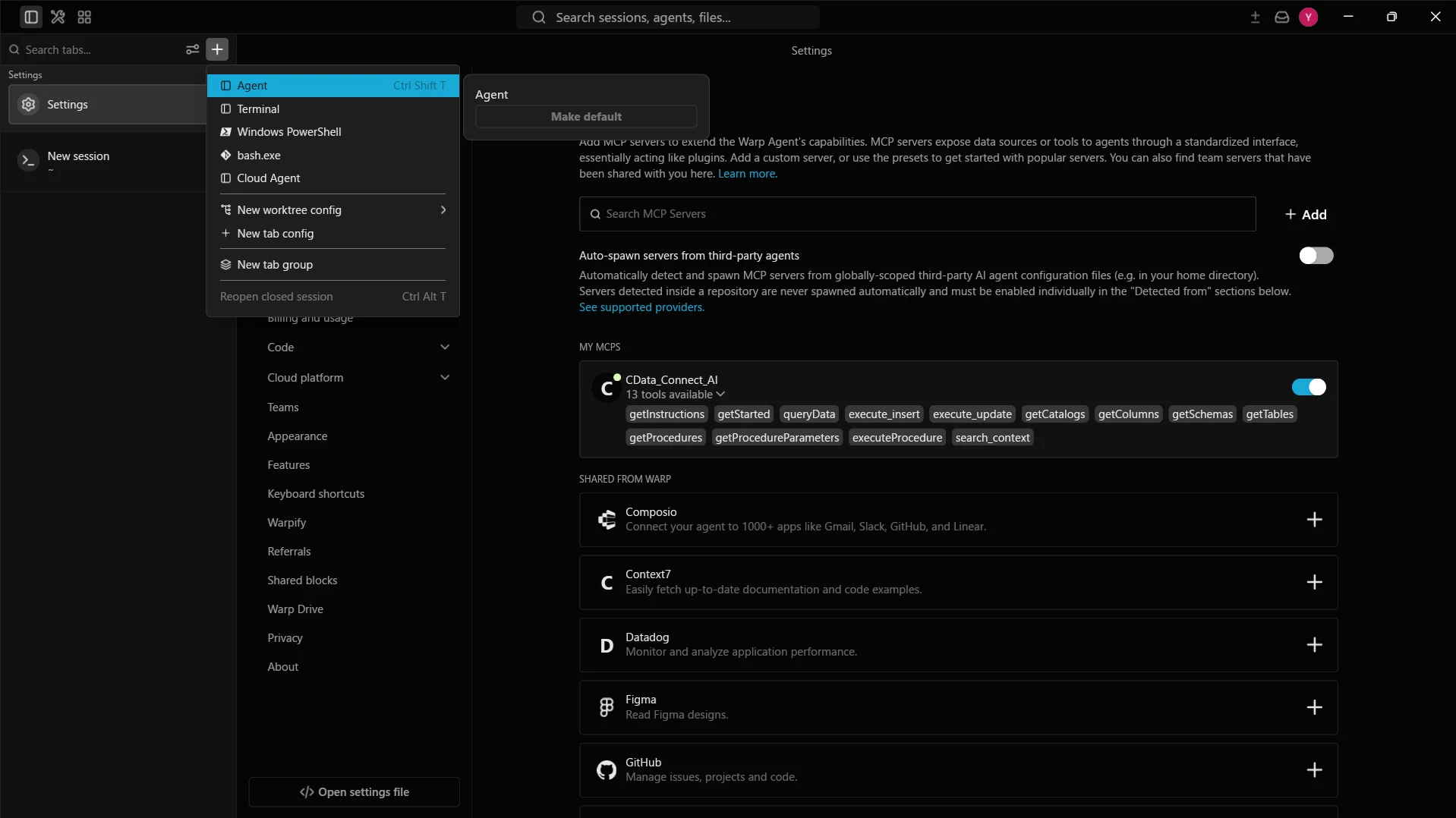Enable auto-spawn servers from third-party agents
Image resolution: width=1456 pixels, height=818 pixels.
1316,256
